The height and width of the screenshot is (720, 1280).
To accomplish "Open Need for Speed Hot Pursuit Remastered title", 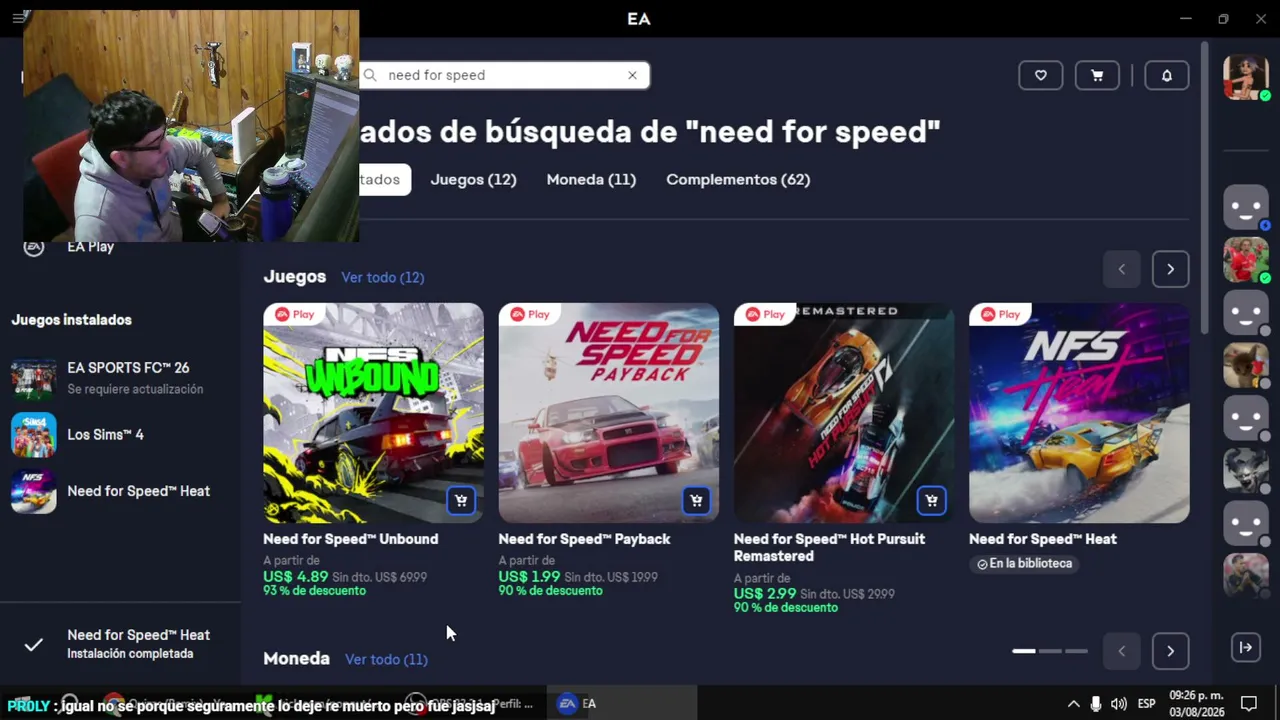I will point(829,547).
